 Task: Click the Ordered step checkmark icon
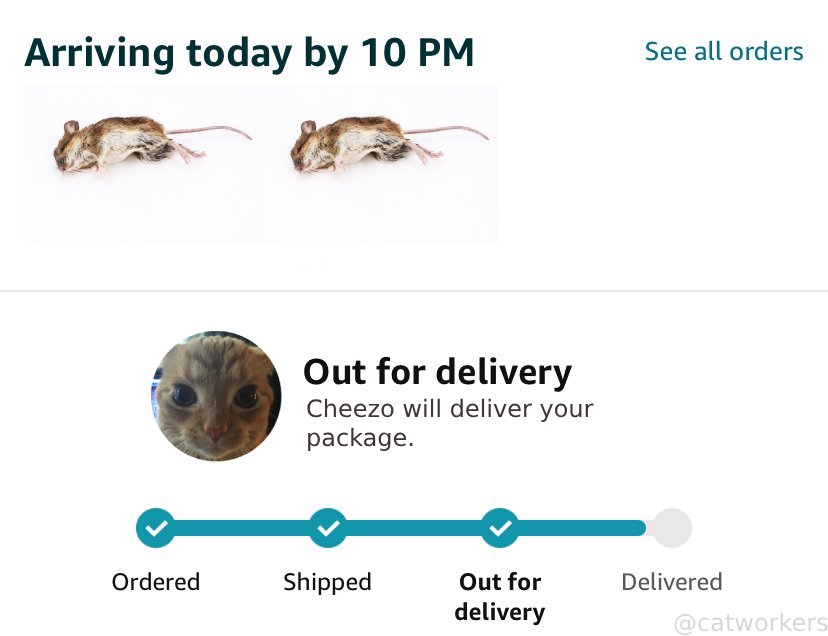[x=155, y=527]
